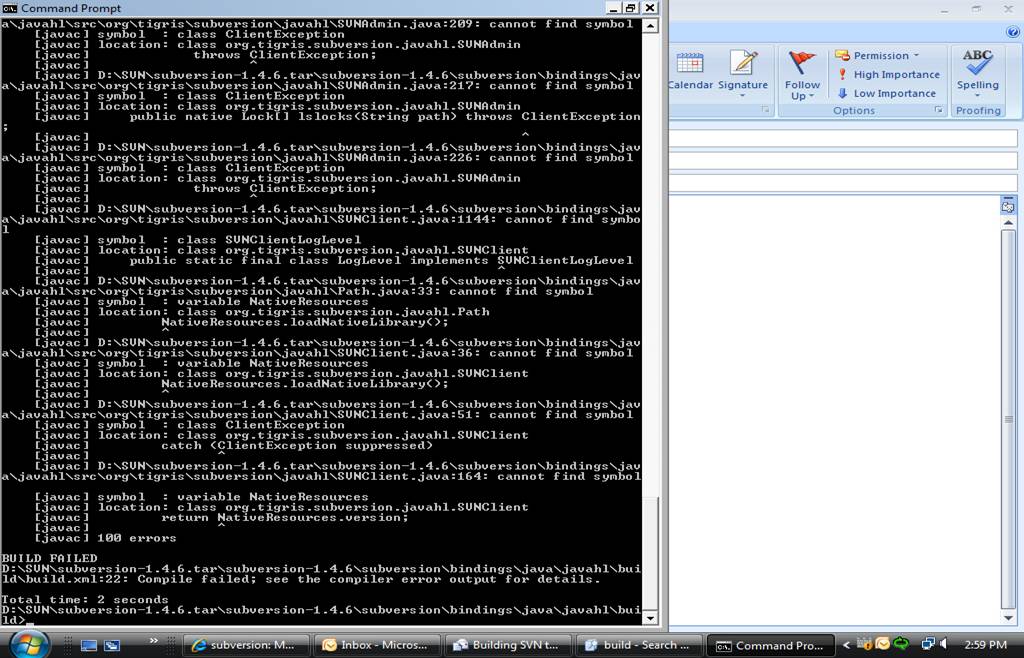Click the message window's scroll up arrow

(x=1008, y=223)
